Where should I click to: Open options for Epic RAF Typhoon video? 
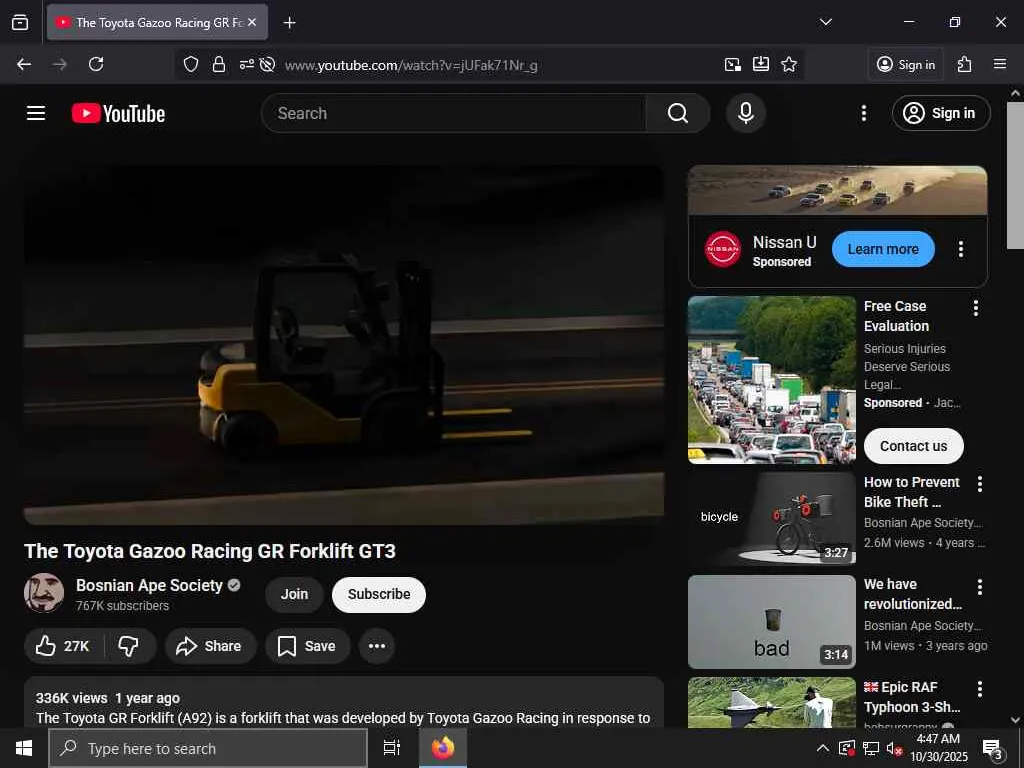pyautogui.click(x=980, y=688)
